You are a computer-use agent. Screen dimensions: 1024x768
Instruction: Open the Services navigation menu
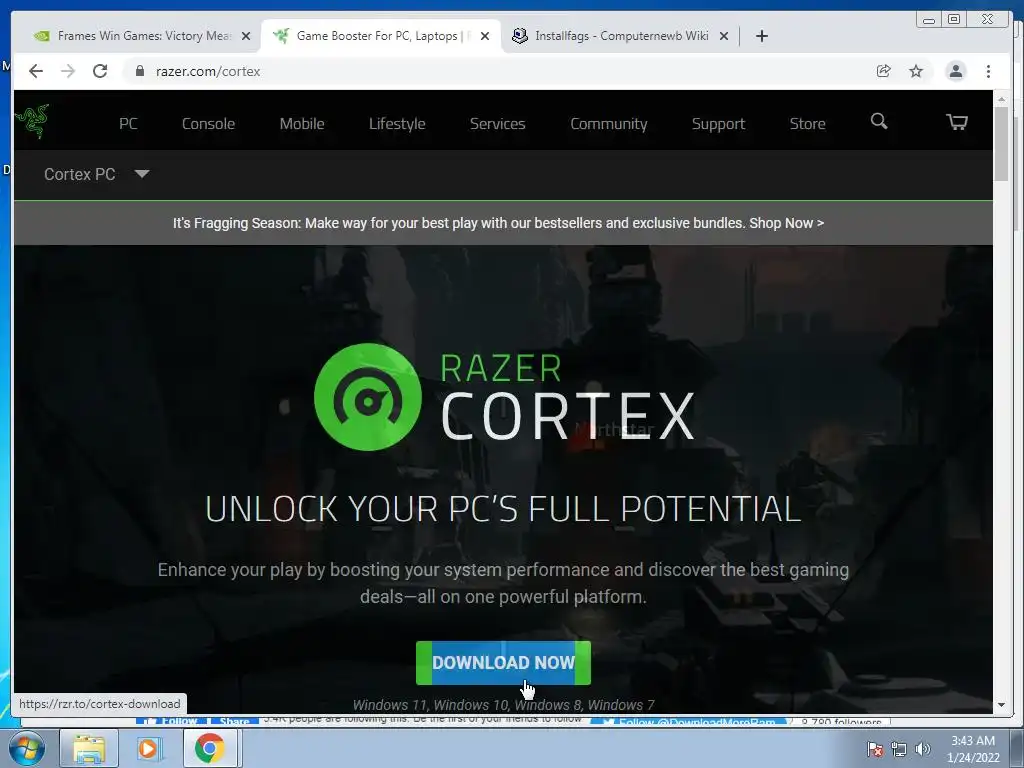tap(498, 123)
